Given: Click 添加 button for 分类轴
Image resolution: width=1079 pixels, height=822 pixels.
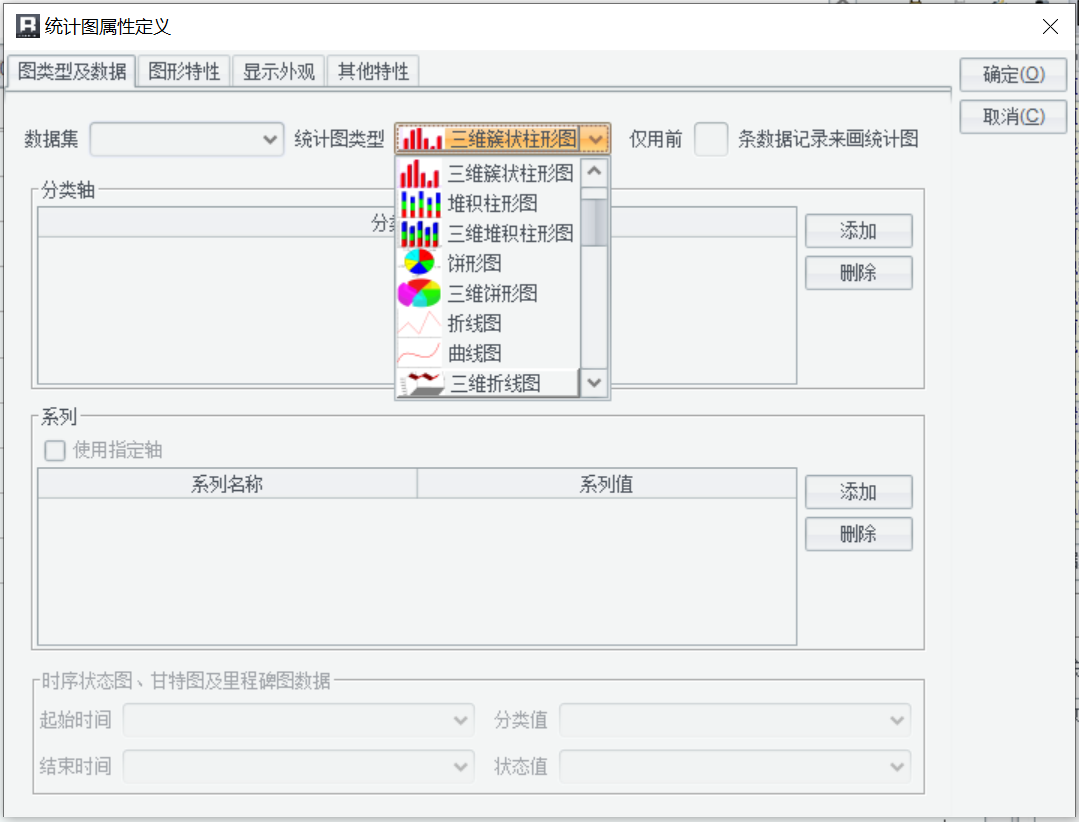Looking at the screenshot, I should (859, 230).
